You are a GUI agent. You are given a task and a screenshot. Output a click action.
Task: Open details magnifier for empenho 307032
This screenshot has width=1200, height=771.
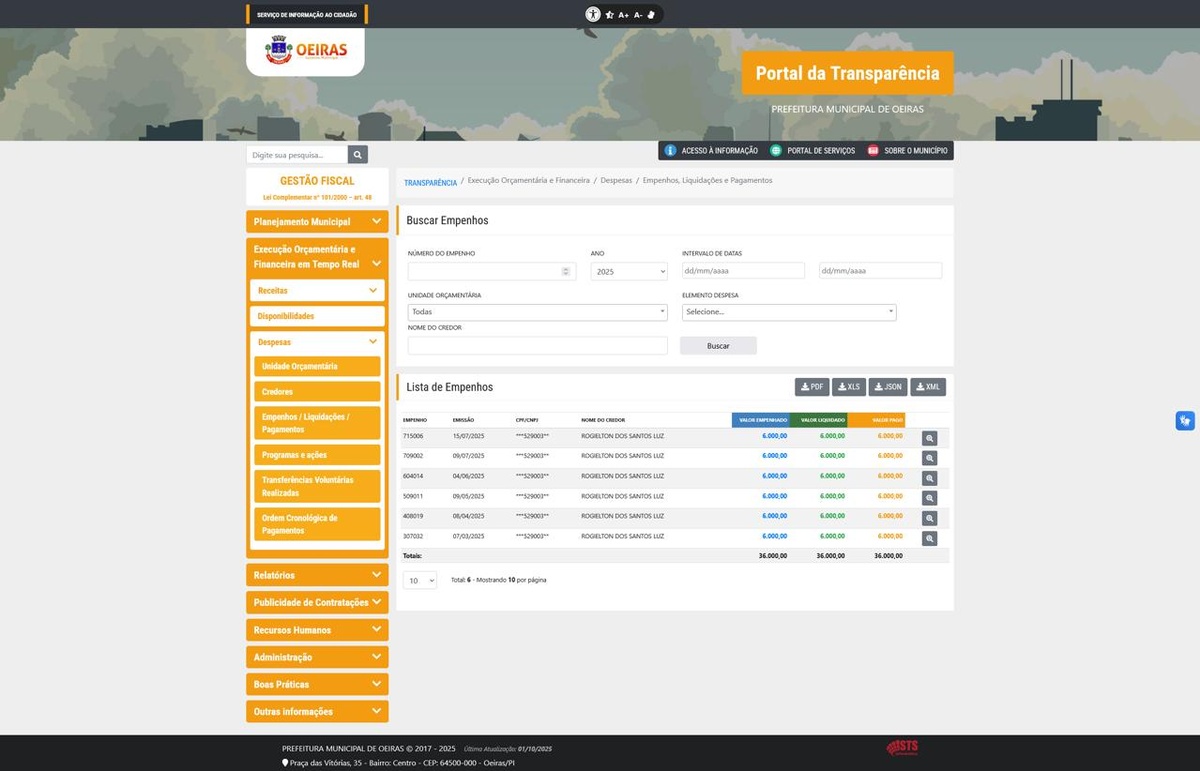929,538
